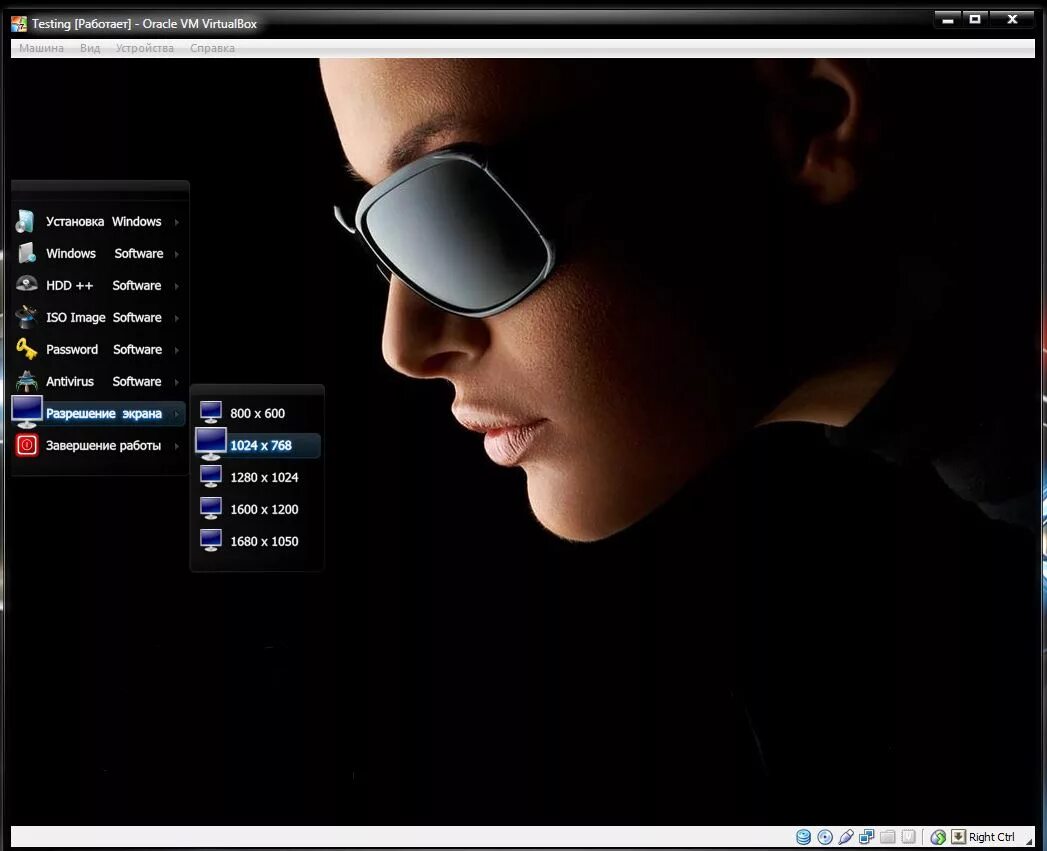Click the network adapters status icon

[867, 836]
